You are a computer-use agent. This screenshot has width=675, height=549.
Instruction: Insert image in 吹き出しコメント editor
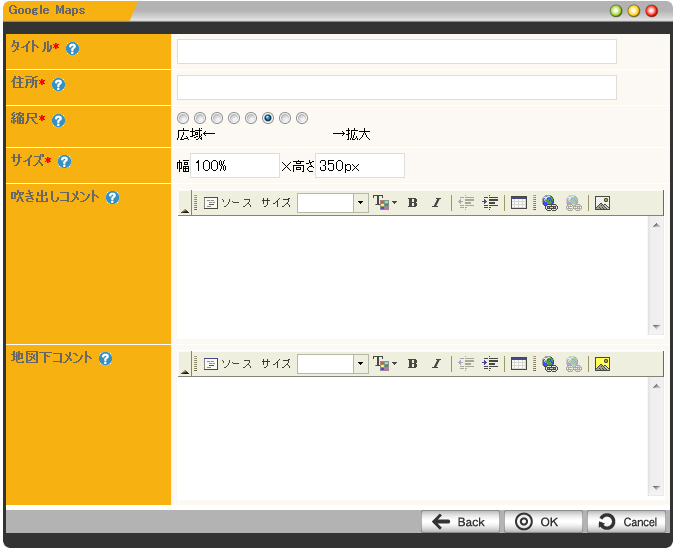point(602,202)
